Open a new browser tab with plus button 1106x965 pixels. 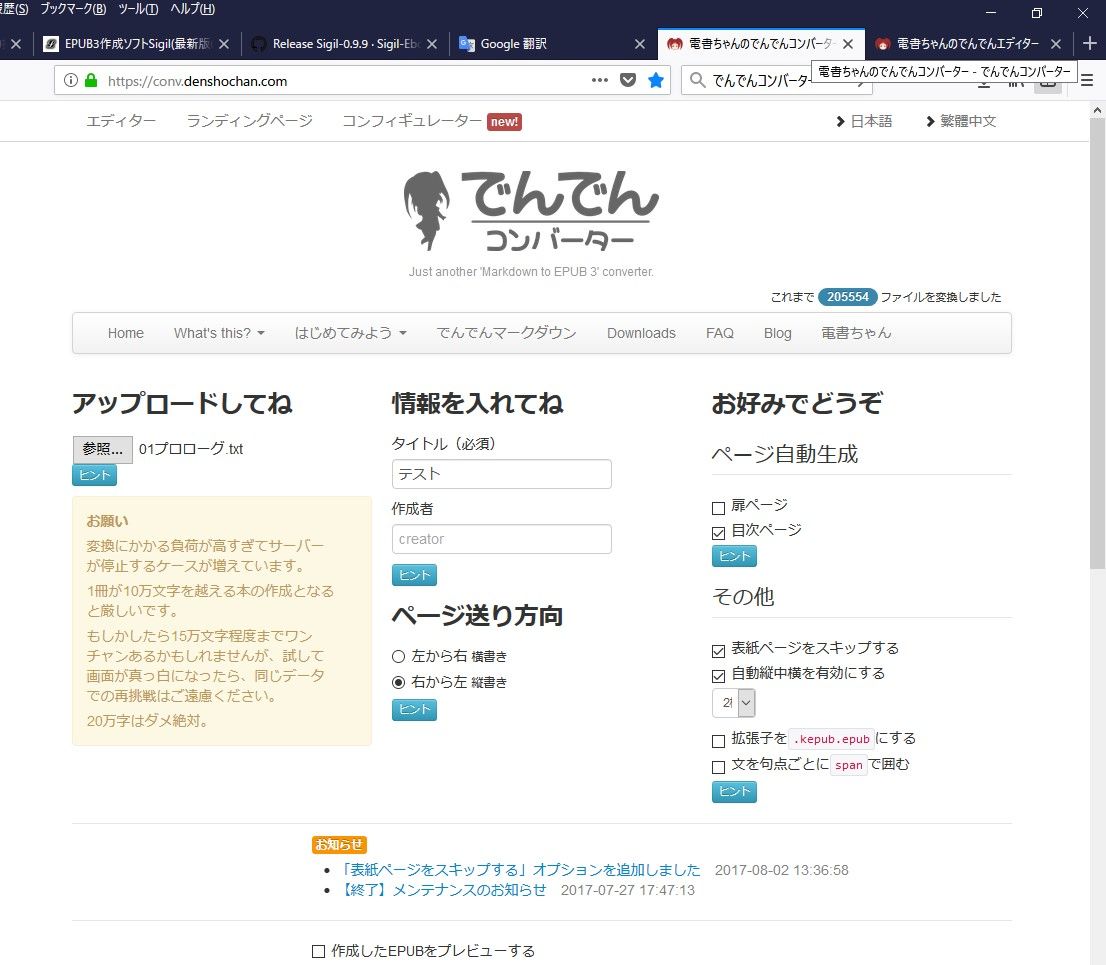[x=1089, y=44]
